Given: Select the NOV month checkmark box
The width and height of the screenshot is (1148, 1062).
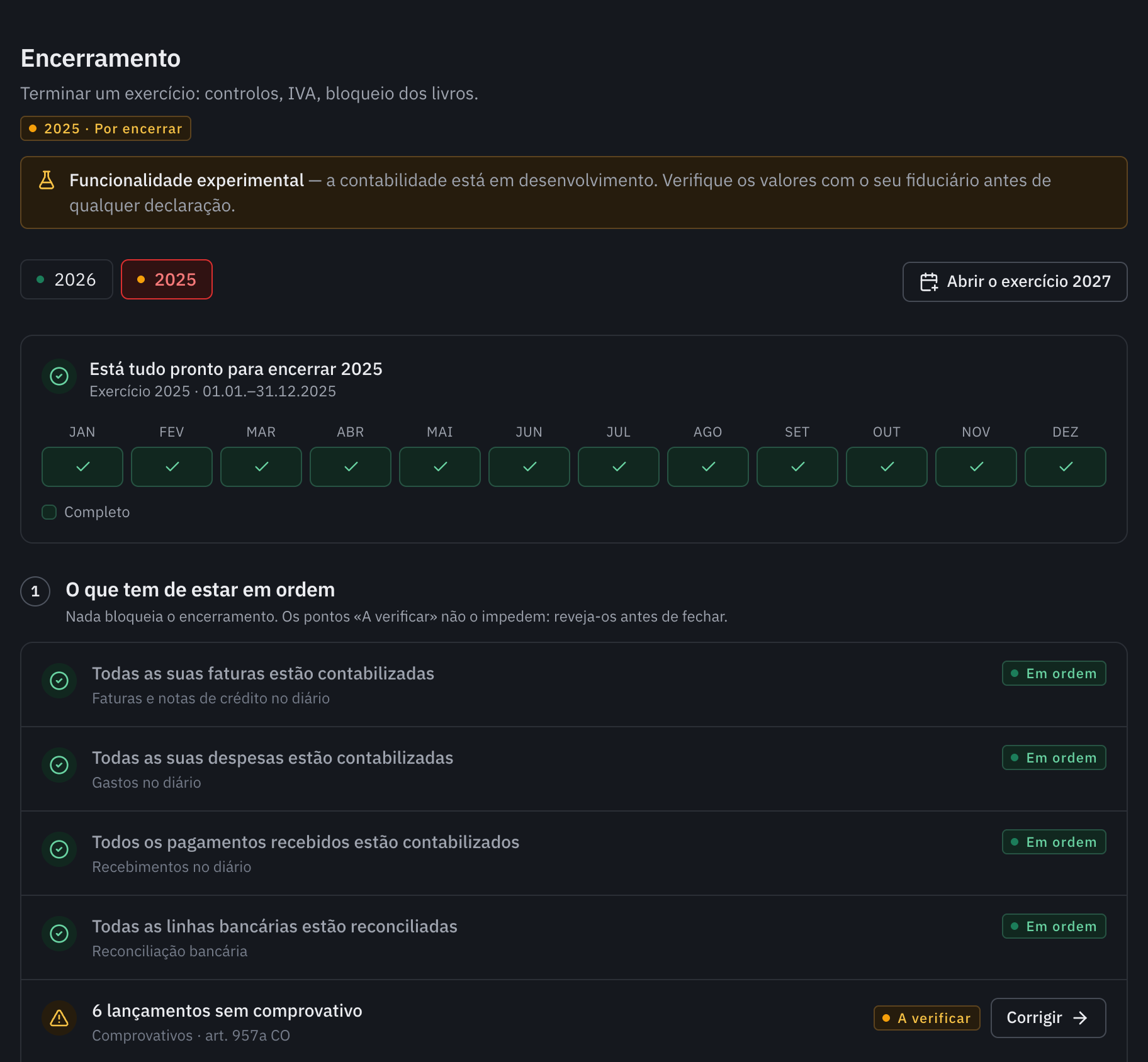Looking at the screenshot, I should point(976,467).
